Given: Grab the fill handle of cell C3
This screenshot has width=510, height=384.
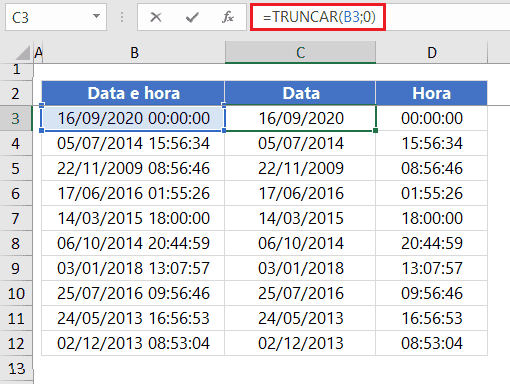Looking at the screenshot, I should (376, 131).
